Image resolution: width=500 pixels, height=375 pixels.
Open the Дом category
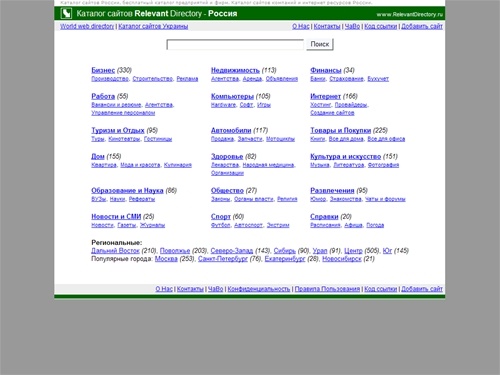98,156
